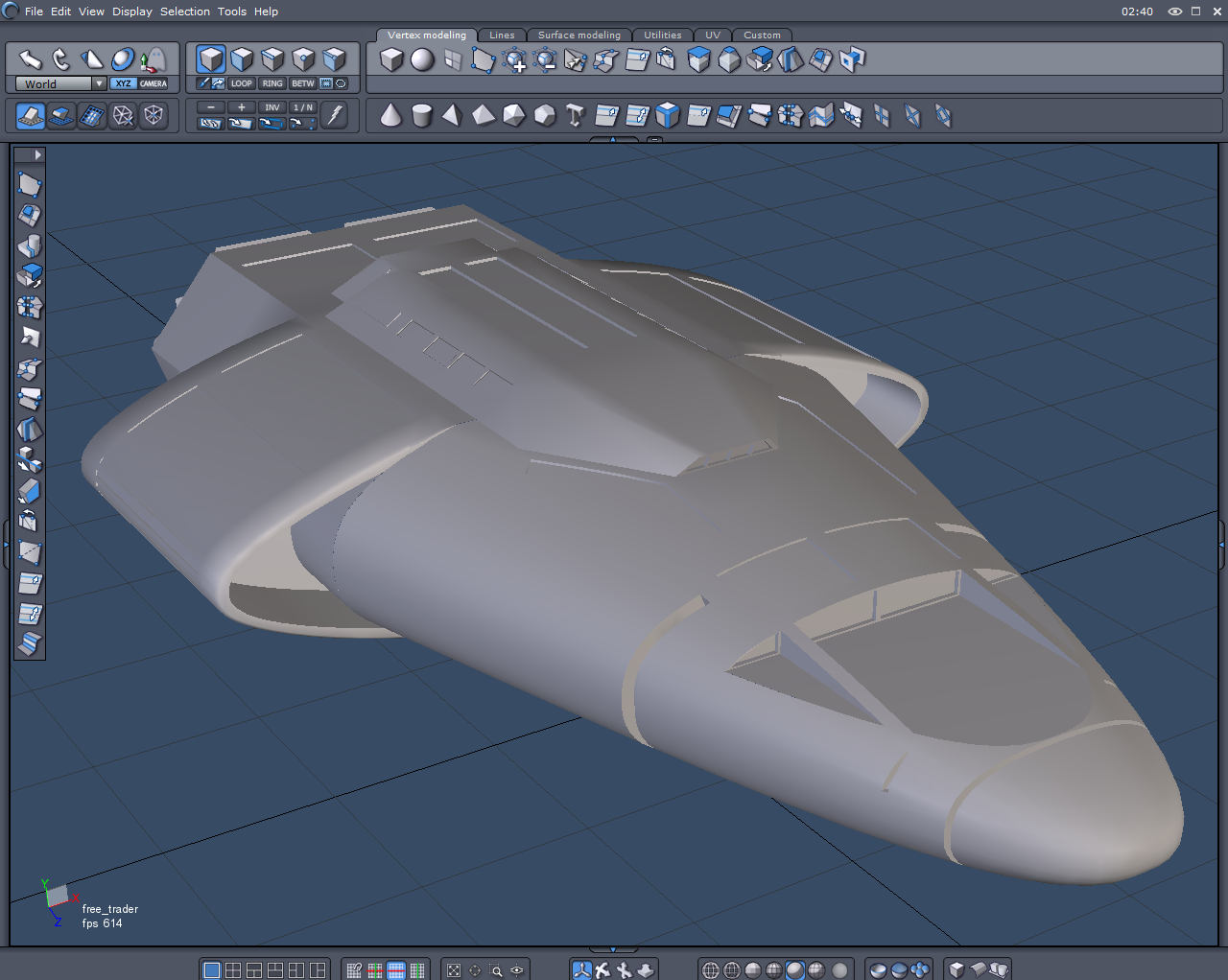Toggle the eye visibility icon in bottom bar
The image size is (1228, 980).
tap(517, 970)
